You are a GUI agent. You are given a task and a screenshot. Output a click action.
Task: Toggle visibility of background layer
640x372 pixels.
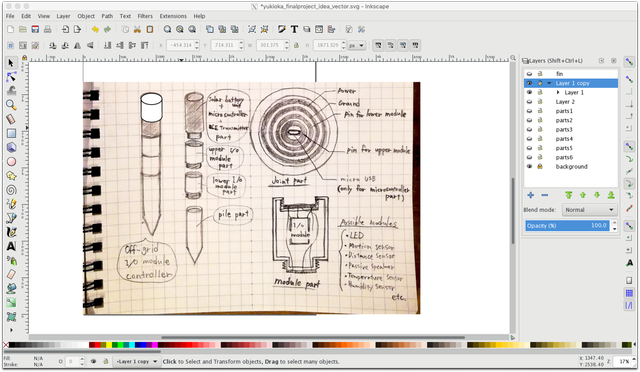click(x=529, y=167)
